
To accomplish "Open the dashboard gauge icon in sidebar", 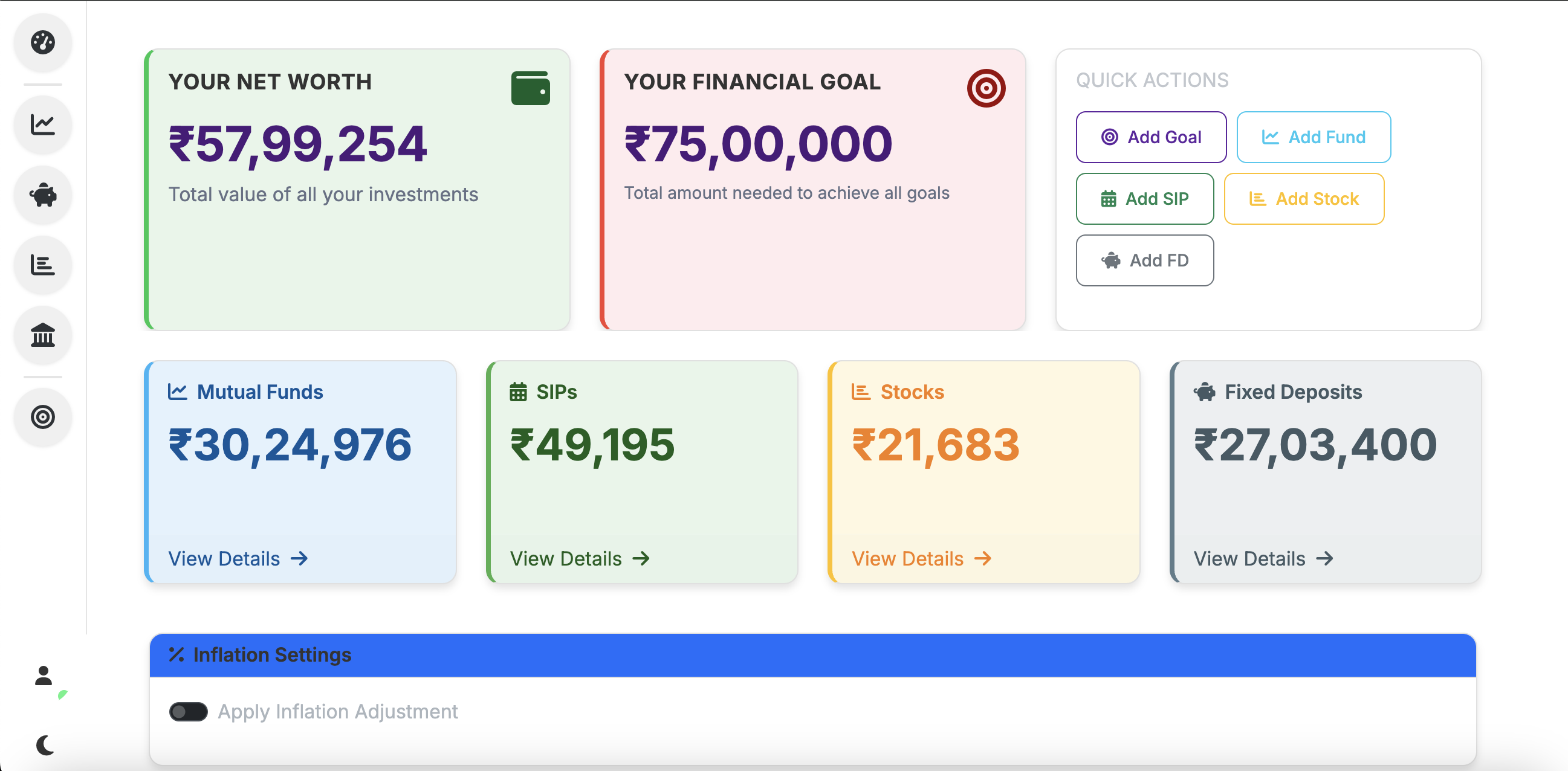I will click(x=42, y=42).
